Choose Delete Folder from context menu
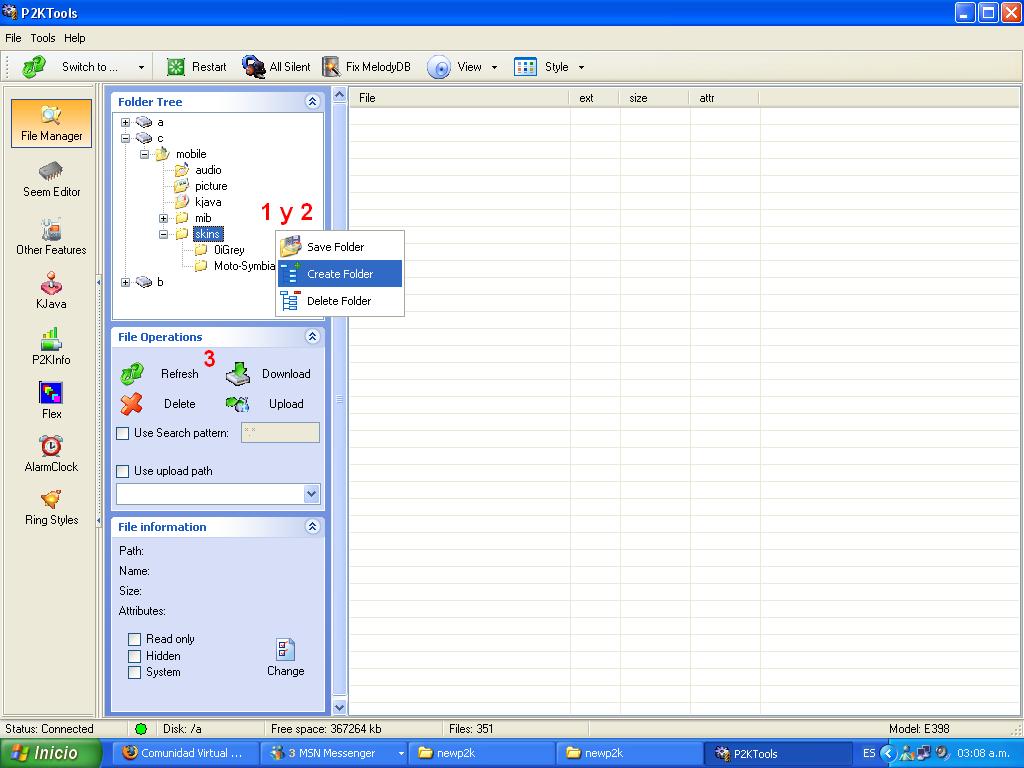The height and width of the screenshot is (768, 1024). (x=340, y=300)
